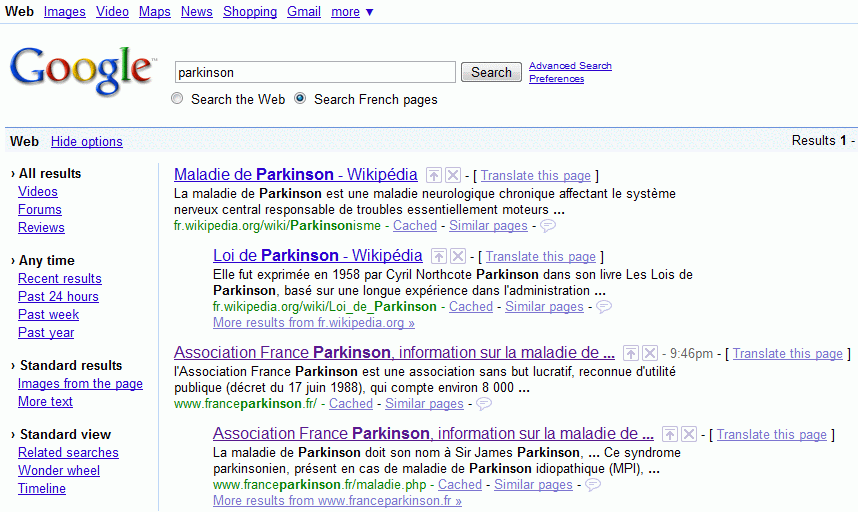Remove the franceparkinson.fr/maladie.php result

coord(689,434)
